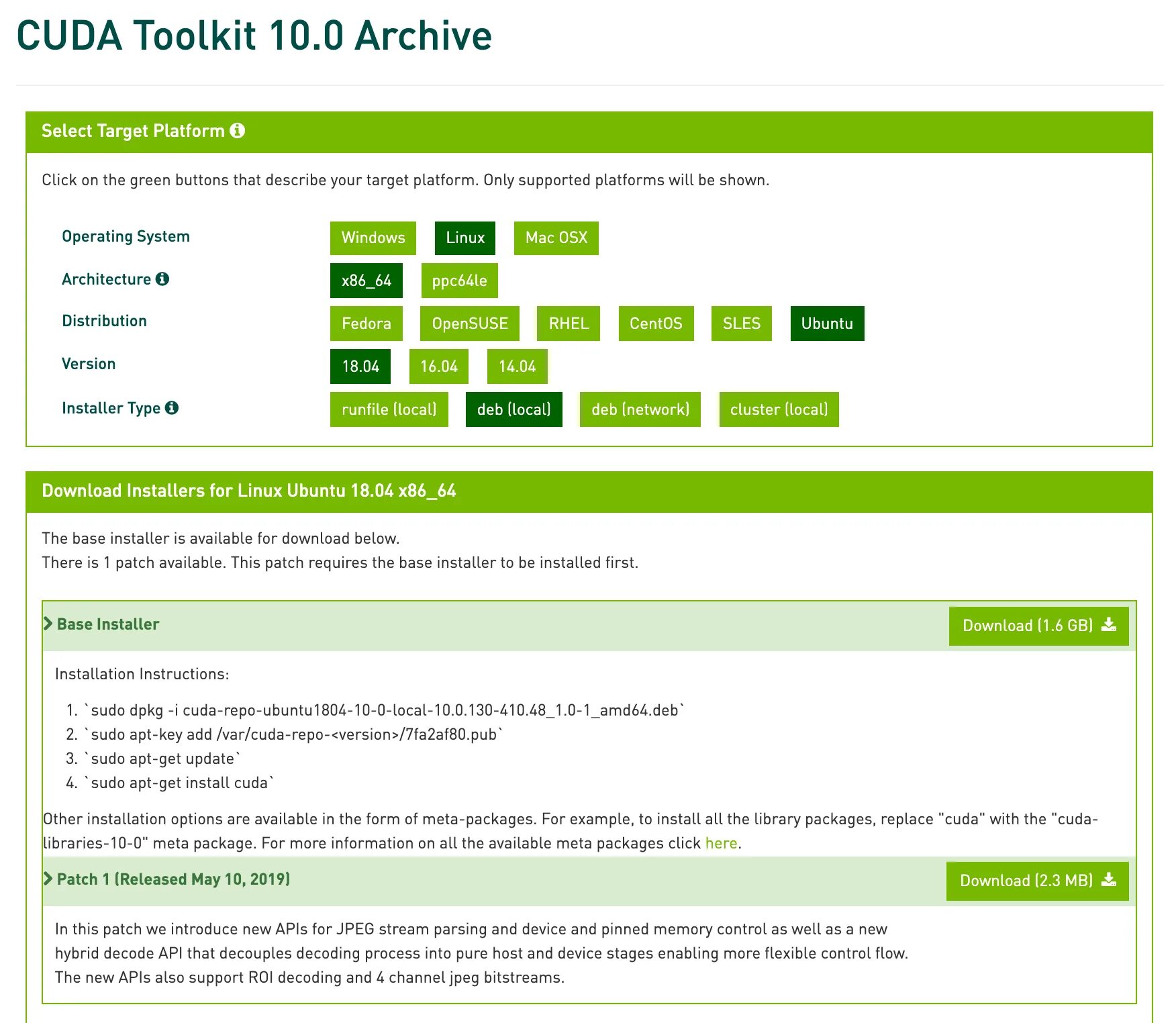Click the Operating System row label
Image resolution: width=1176 pixels, height=1023 pixels.
click(x=126, y=236)
